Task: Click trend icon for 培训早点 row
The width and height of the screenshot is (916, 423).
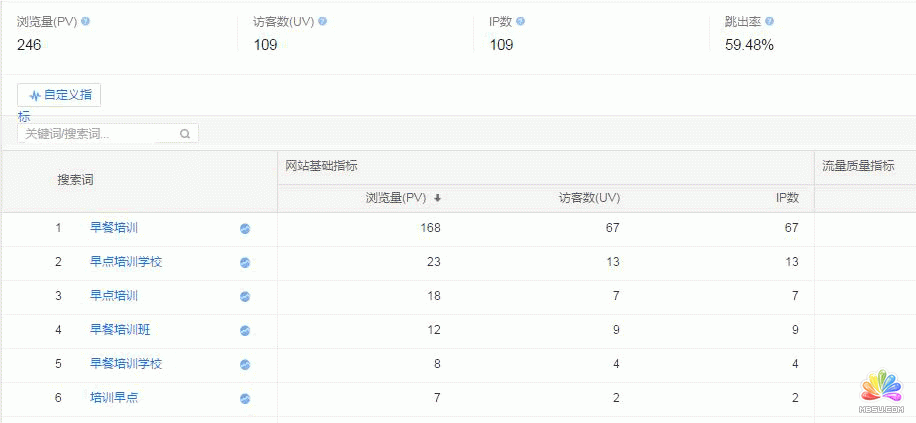Action: (245, 399)
